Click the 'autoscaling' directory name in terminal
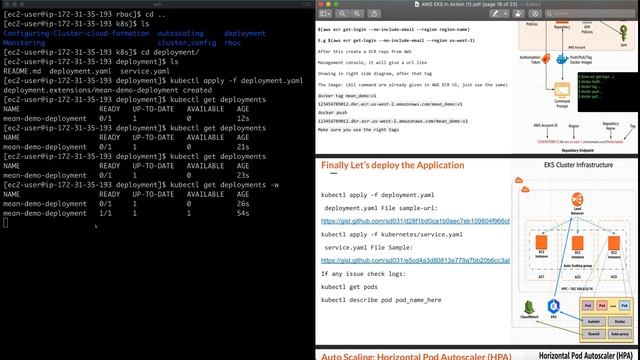Image resolution: width=640 pixels, height=360 pixels. (180, 33)
